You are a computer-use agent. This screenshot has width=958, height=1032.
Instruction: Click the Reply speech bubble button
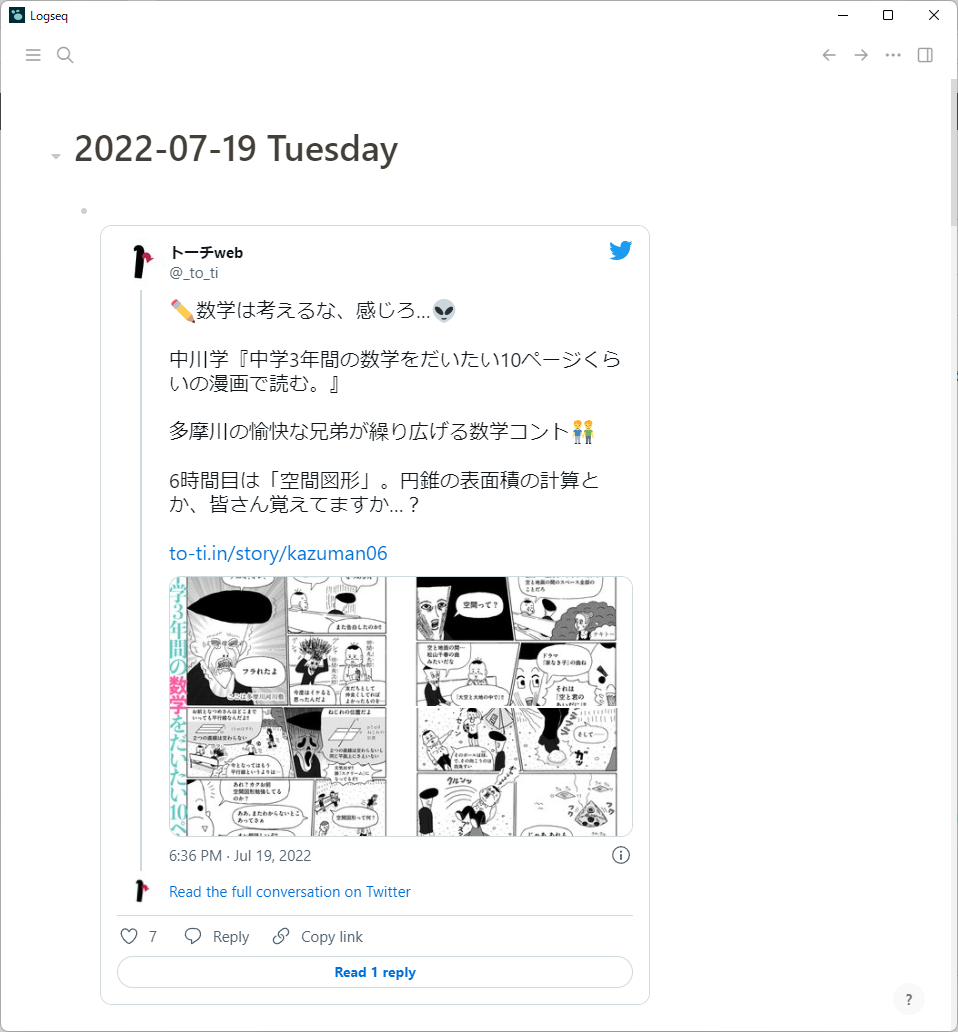click(x=216, y=936)
